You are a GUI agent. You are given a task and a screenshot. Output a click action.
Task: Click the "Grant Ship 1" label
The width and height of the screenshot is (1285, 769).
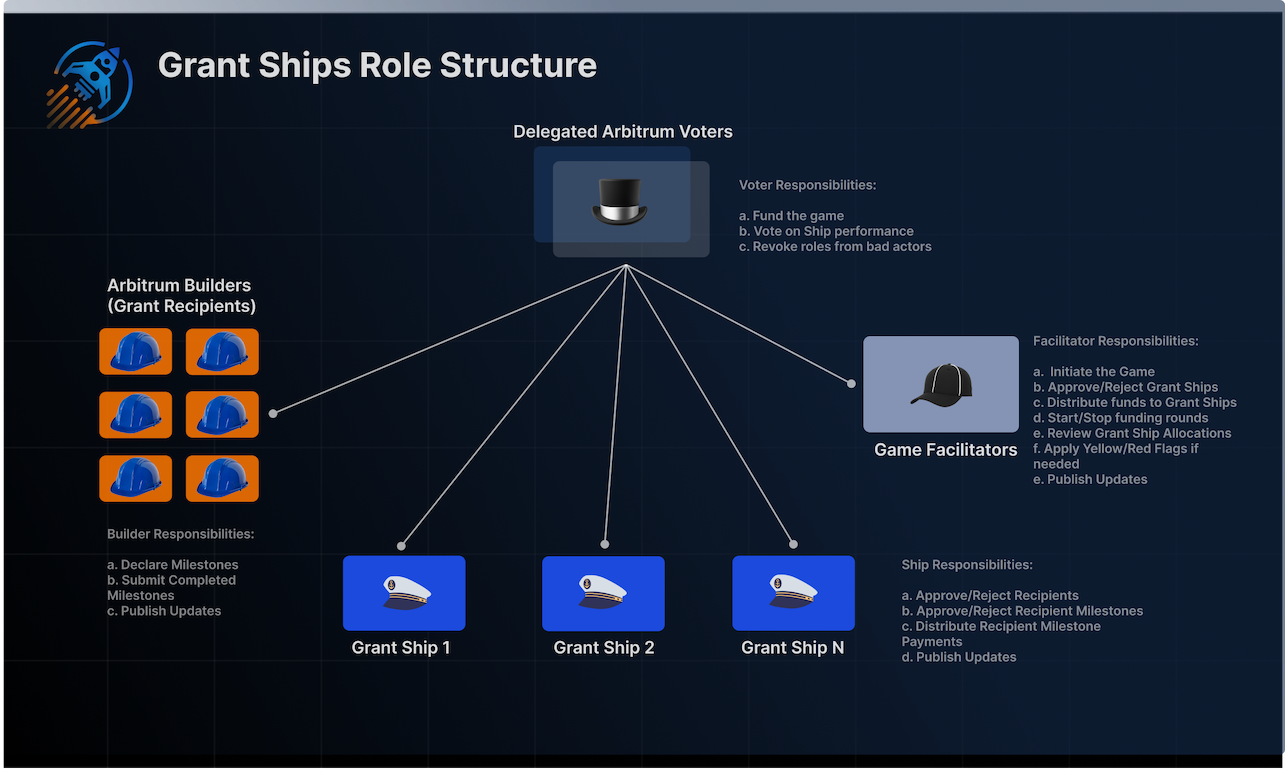(401, 648)
